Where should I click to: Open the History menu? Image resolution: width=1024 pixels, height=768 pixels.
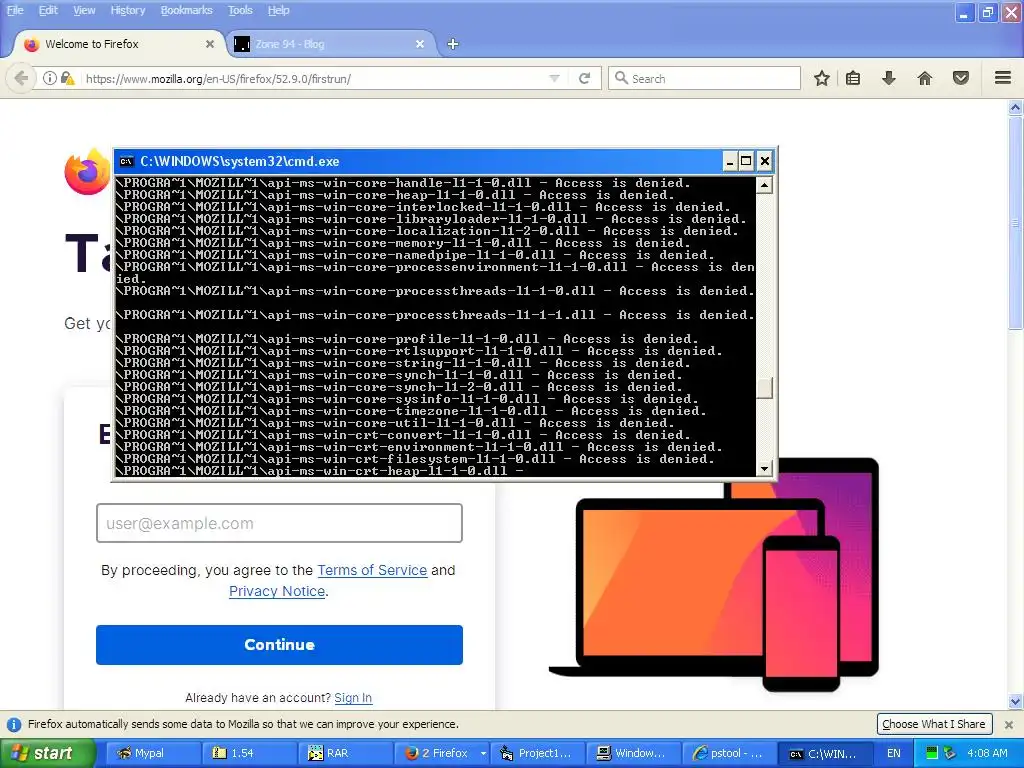point(128,10)
